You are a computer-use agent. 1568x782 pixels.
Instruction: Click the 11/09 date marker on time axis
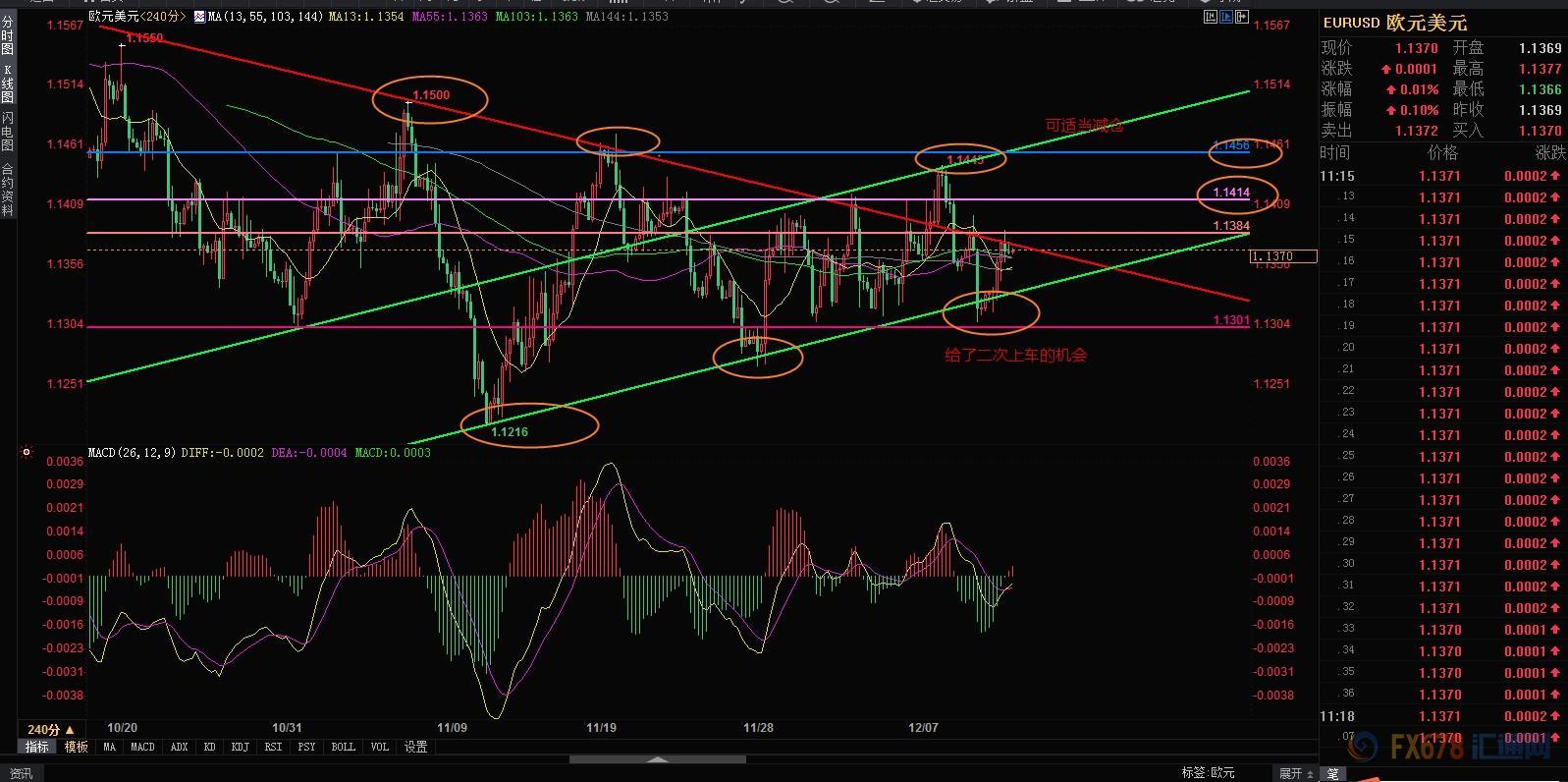click(452, 728)
